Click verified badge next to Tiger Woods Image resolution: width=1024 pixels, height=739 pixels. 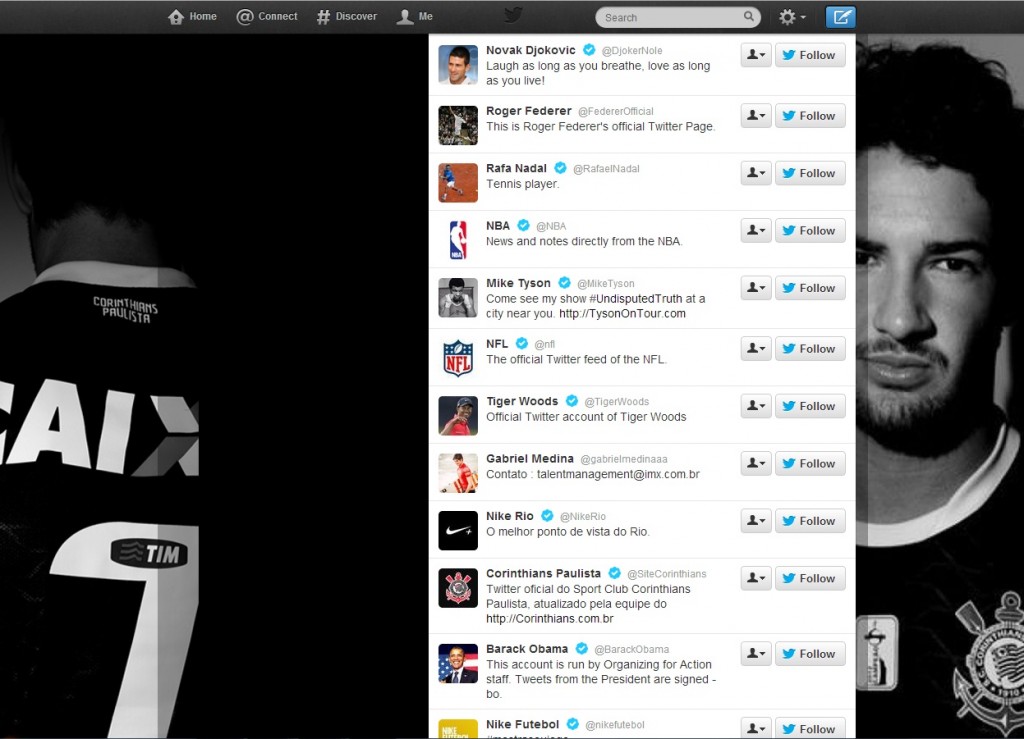[571, 401]
